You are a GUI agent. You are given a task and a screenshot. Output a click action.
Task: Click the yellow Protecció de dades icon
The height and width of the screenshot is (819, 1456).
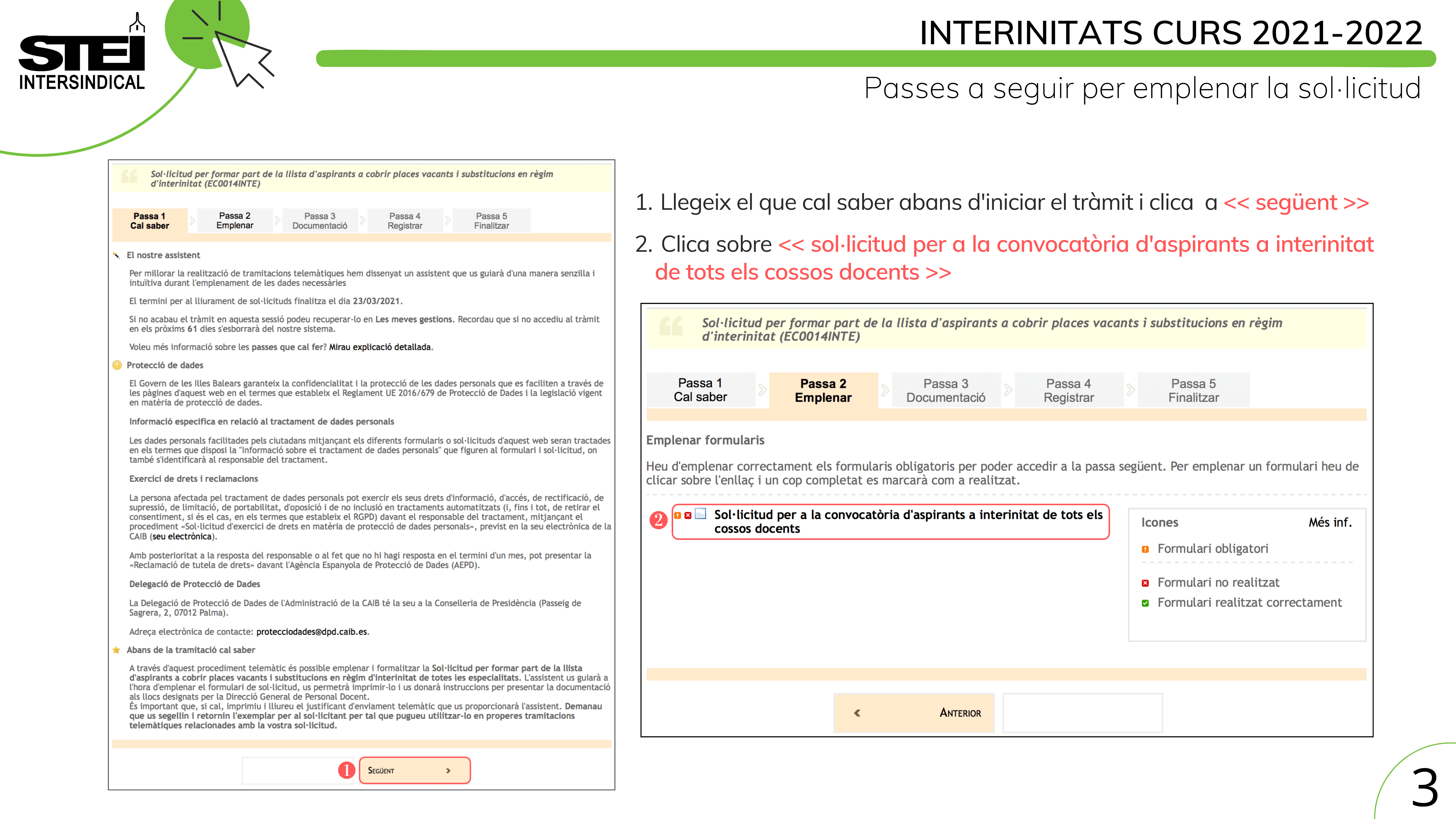coord(117,365)
